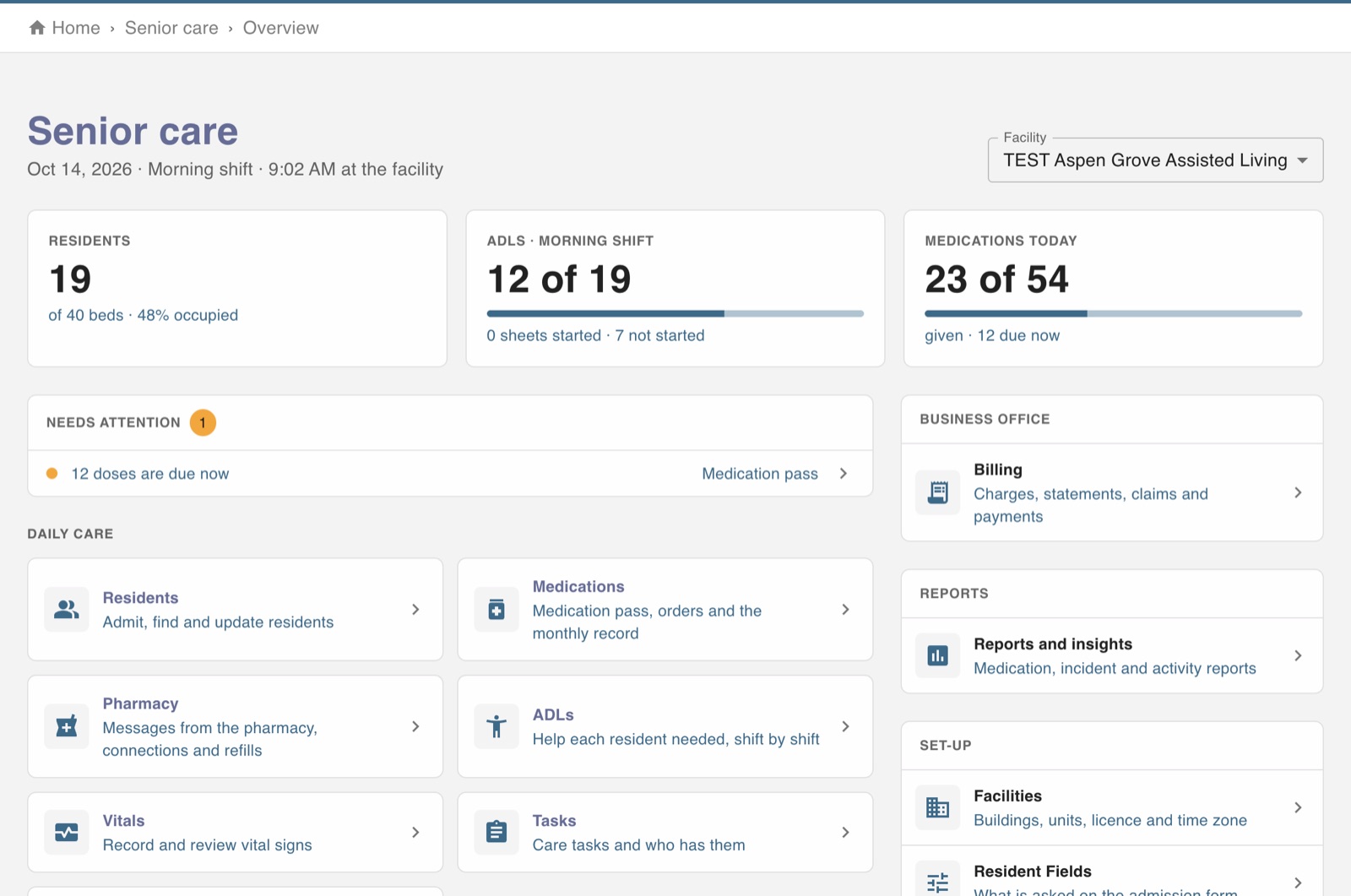Click the 12 doses are due now alert
This screenshot has width=1351, height=896.
point(150,474)
